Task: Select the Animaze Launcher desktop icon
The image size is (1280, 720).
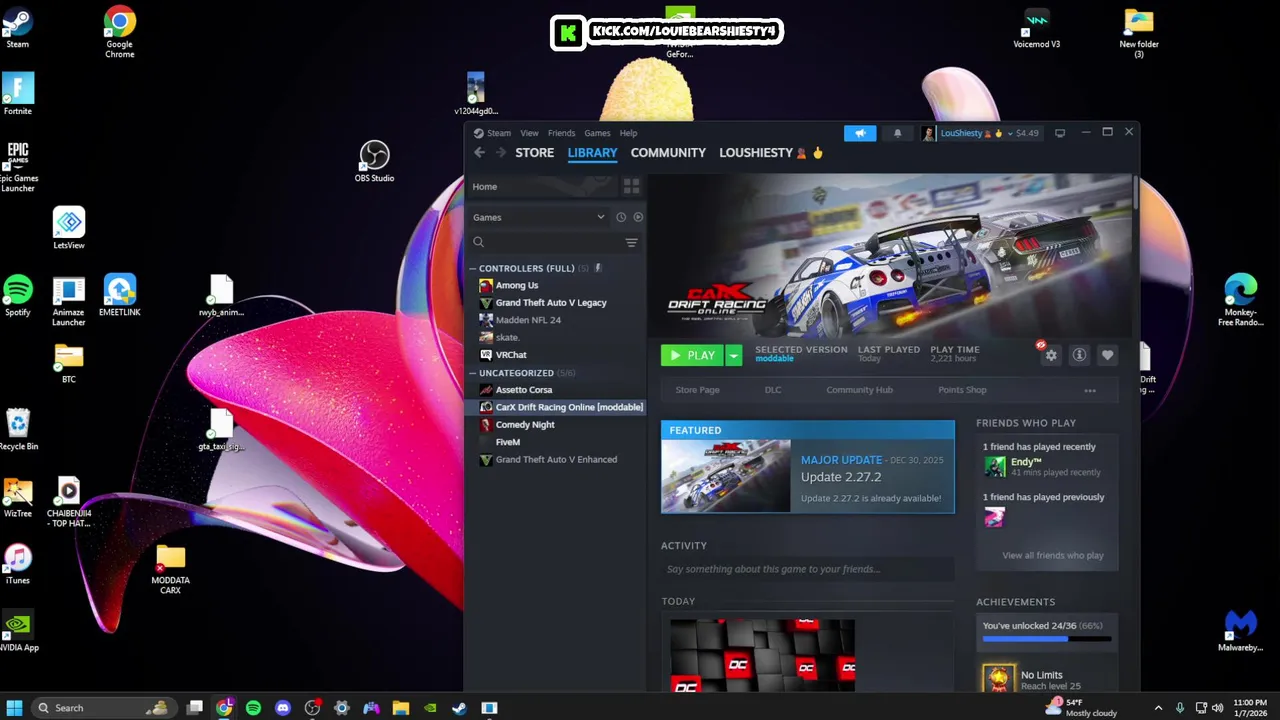Action: coord(69,301)
